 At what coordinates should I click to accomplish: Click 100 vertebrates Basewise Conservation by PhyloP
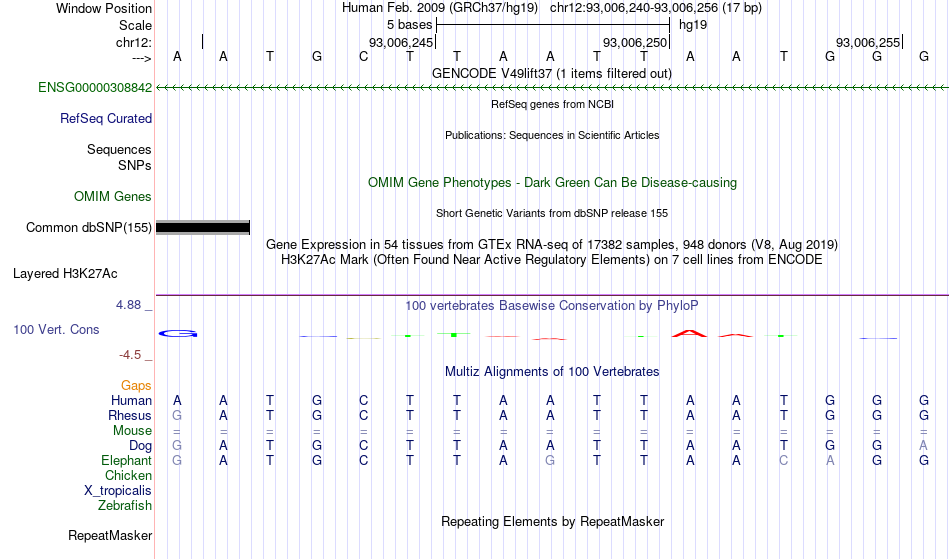(x=552, y=305)
